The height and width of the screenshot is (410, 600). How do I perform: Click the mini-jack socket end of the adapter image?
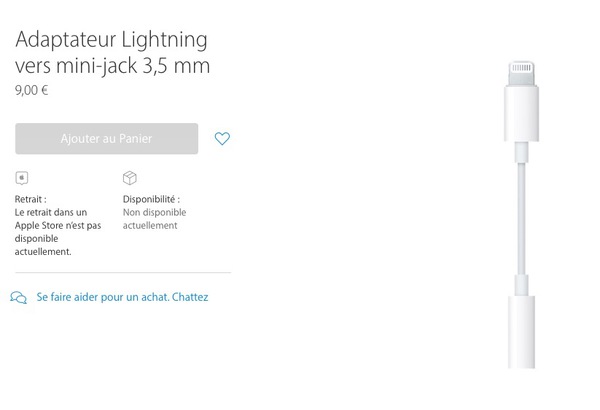tap(521, 332)
